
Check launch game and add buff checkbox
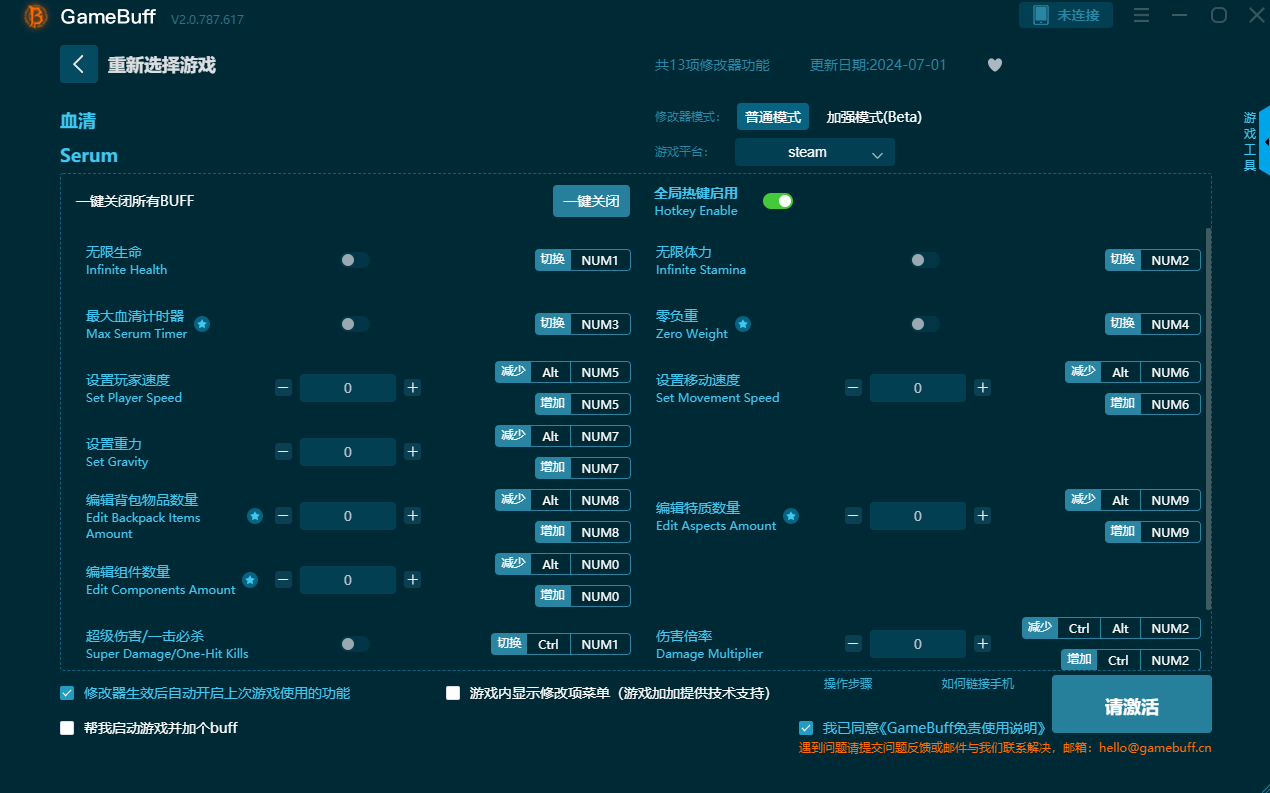click(67, 728)
